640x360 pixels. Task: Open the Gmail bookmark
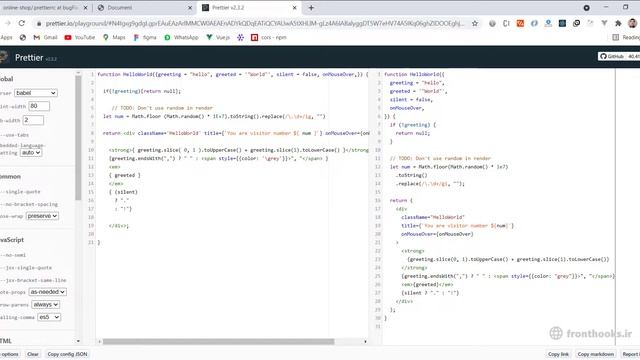tap(45, 37)
